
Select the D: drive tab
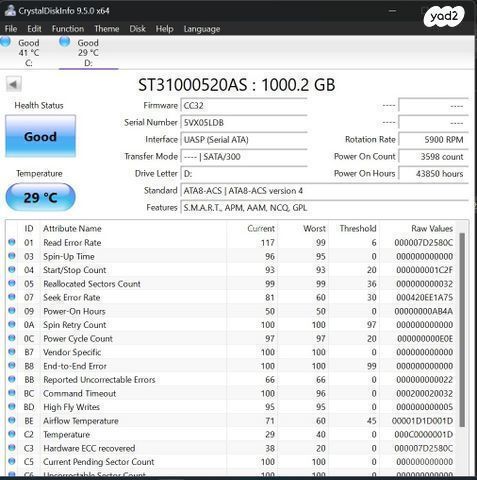(x=88, y=53)
